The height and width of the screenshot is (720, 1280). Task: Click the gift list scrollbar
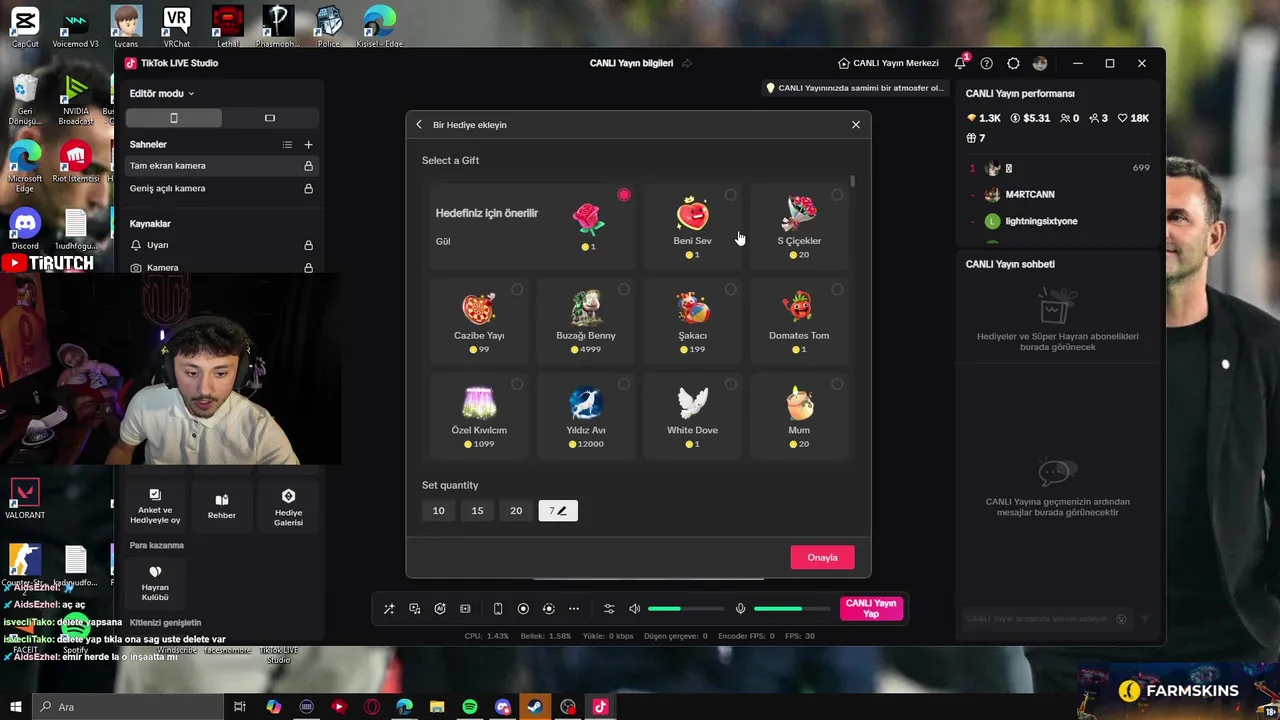[853, 181]
